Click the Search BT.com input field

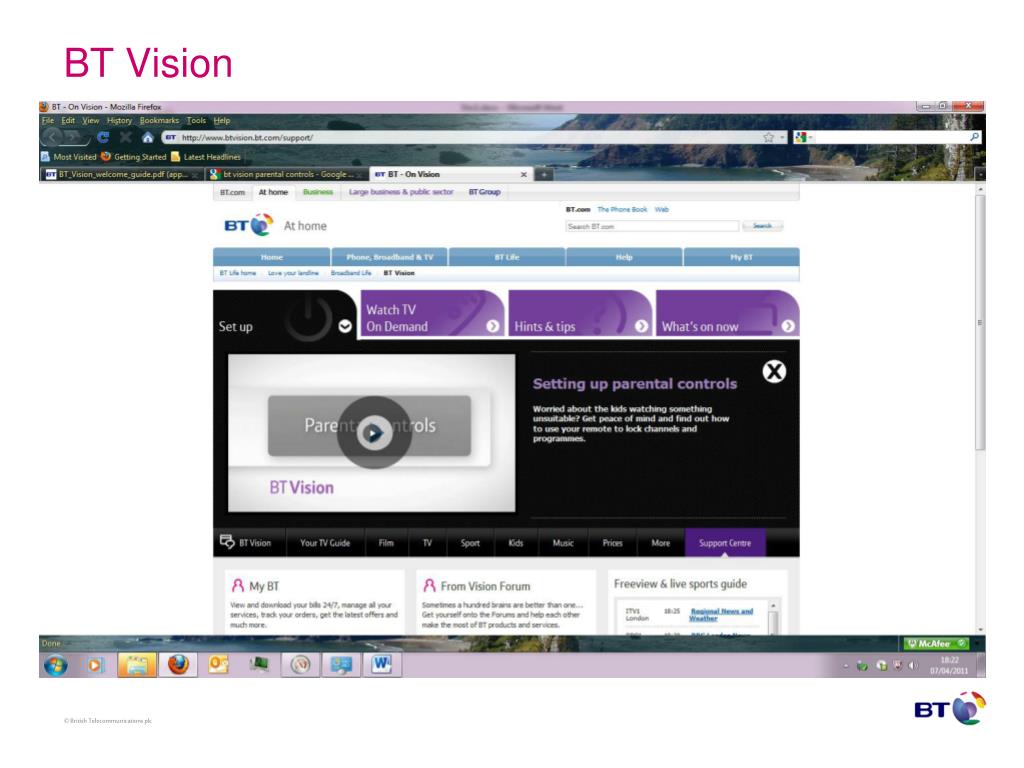(652, 226)
